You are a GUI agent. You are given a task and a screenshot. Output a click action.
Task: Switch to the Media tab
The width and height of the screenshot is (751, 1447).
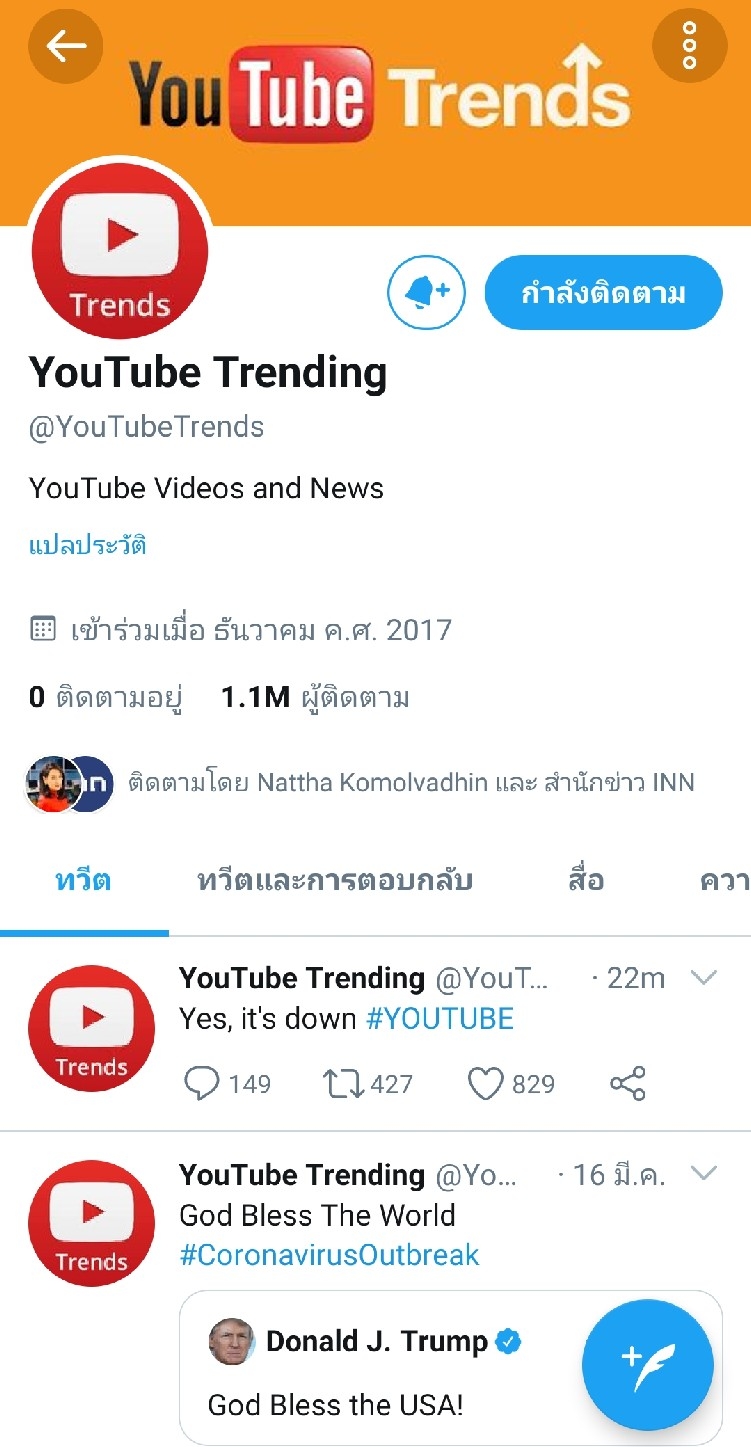pyautogui.click(x=584, y=881)
